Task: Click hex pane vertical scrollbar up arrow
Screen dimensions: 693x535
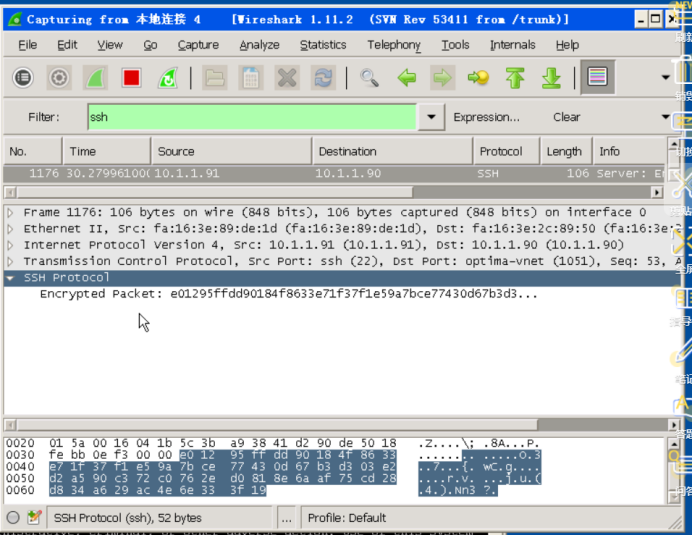Action: click(x=674, y=443)
